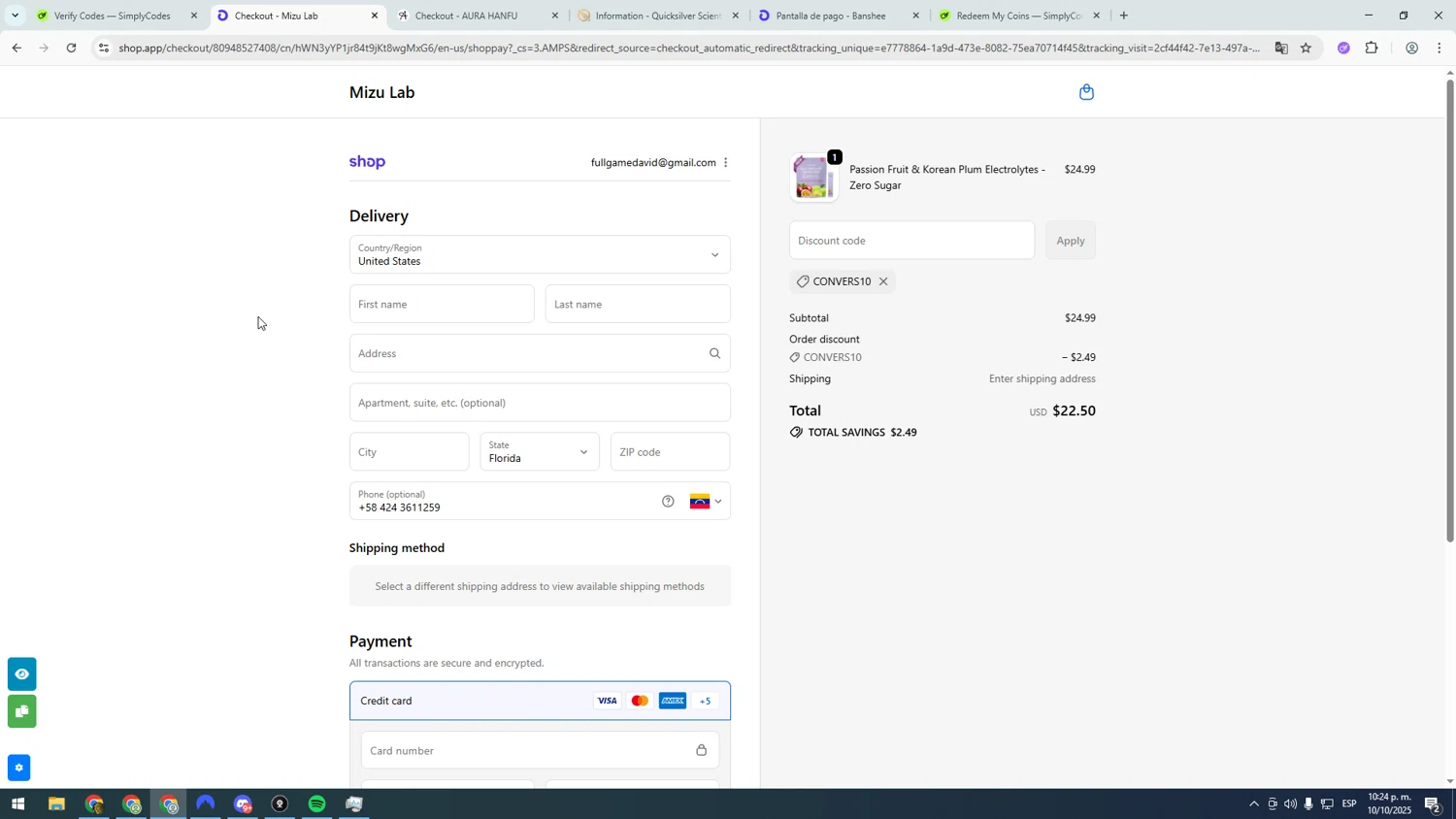Viewport: 1456px width, 819px height.
Task: Click the Mastercard logo
Action: pos(640,701)
